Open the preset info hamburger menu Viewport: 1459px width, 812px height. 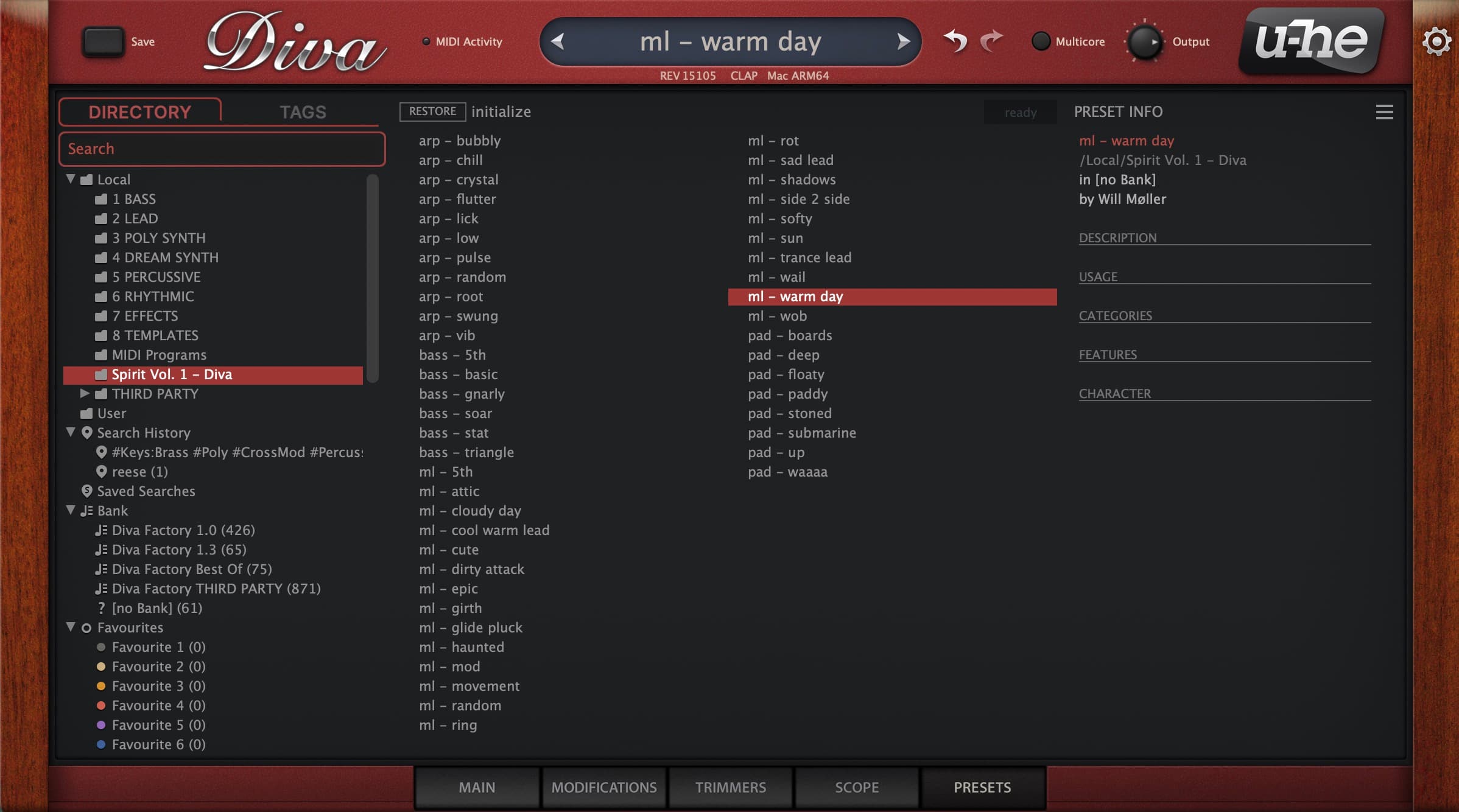point(1384,112)
